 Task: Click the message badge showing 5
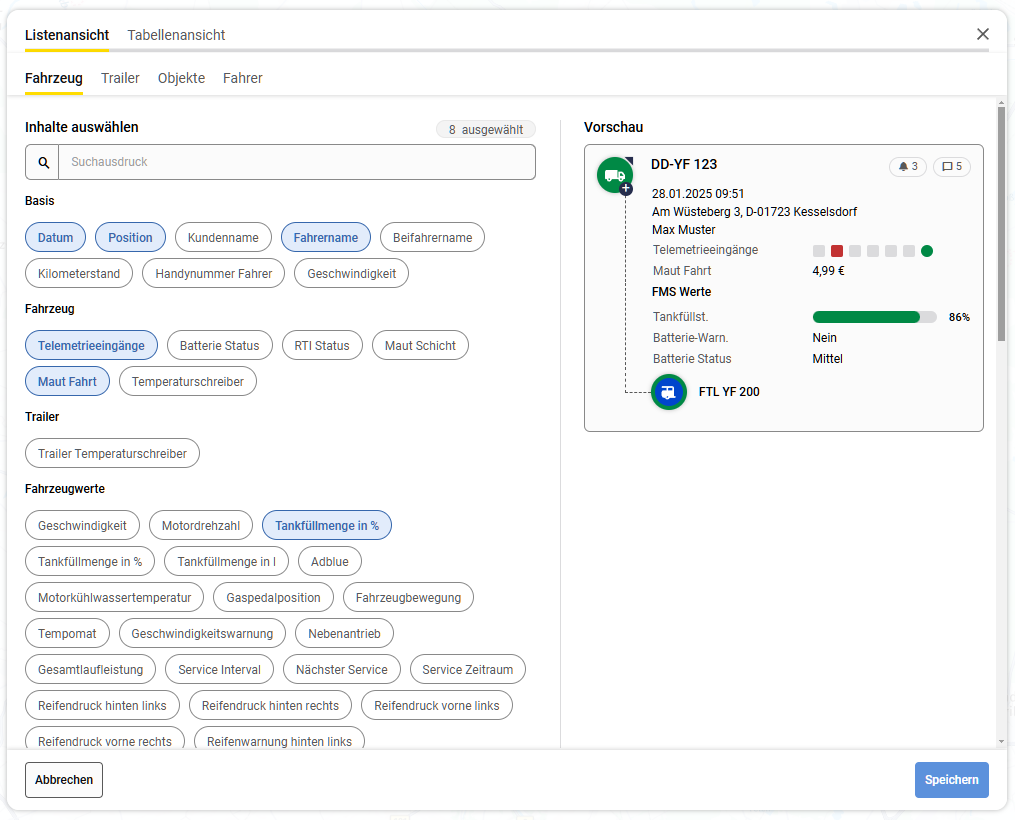(x=952, y=167)
